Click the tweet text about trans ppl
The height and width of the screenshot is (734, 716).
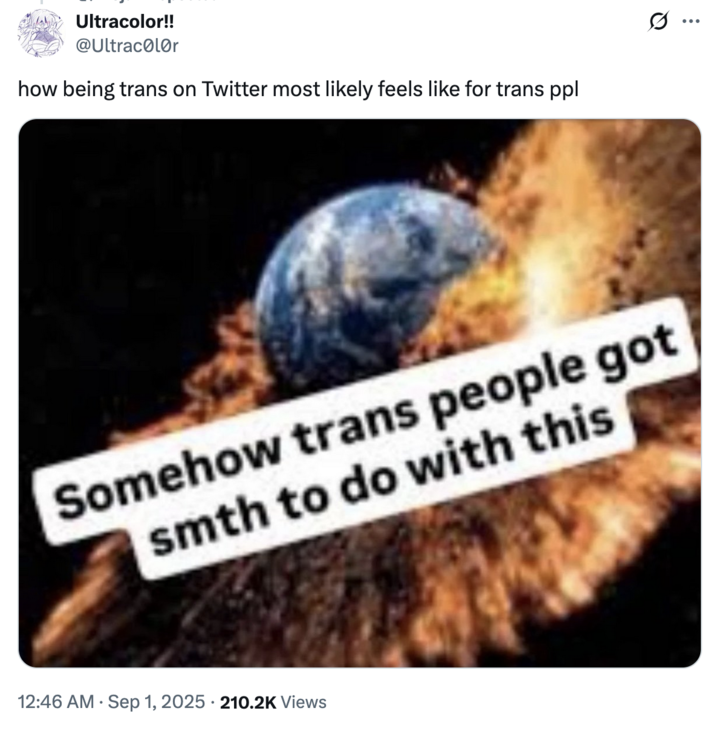point(298,89)
